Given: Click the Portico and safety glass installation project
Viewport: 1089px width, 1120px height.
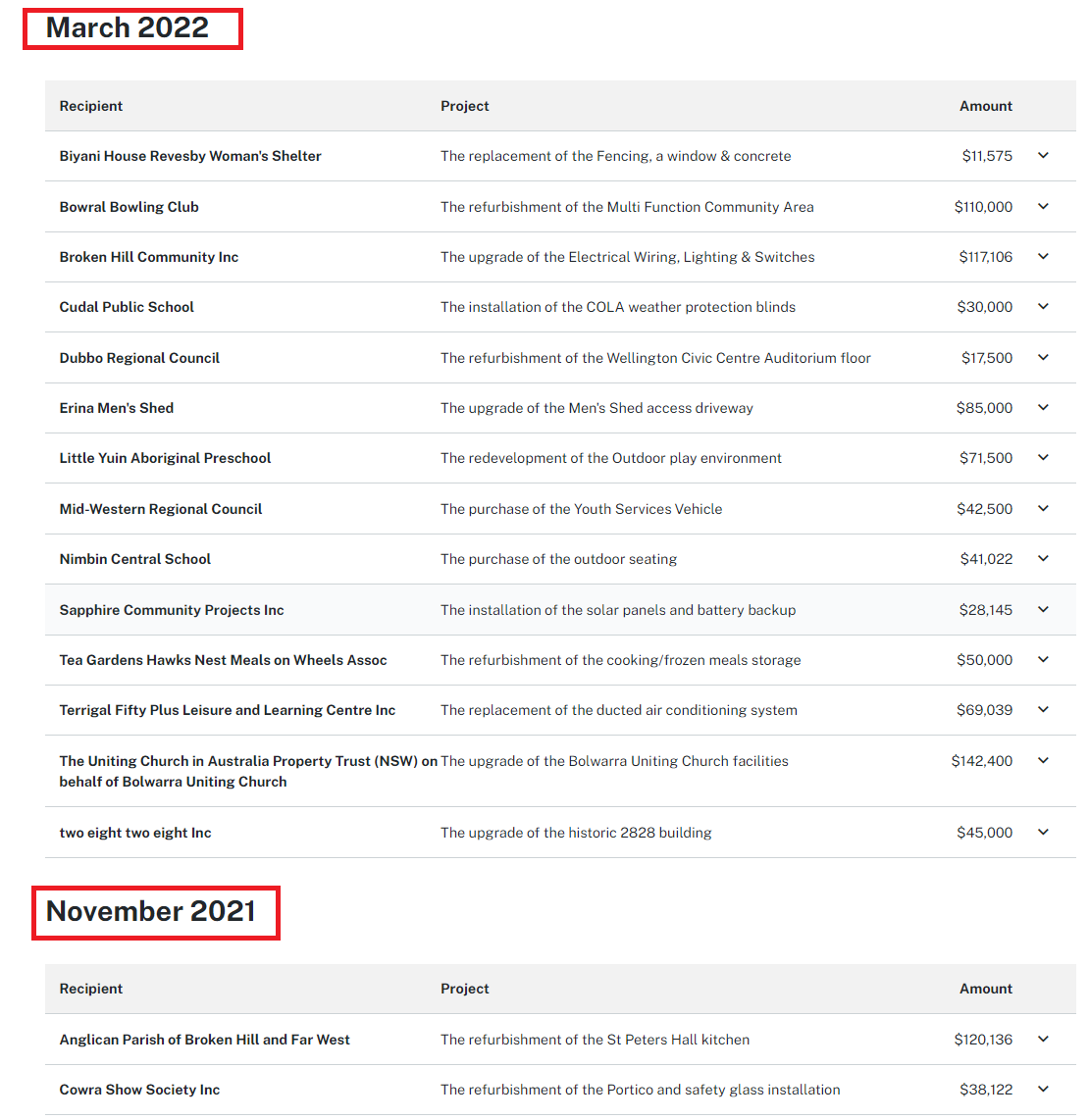Looking at the screenshot, I should [x=641, y=1090].
